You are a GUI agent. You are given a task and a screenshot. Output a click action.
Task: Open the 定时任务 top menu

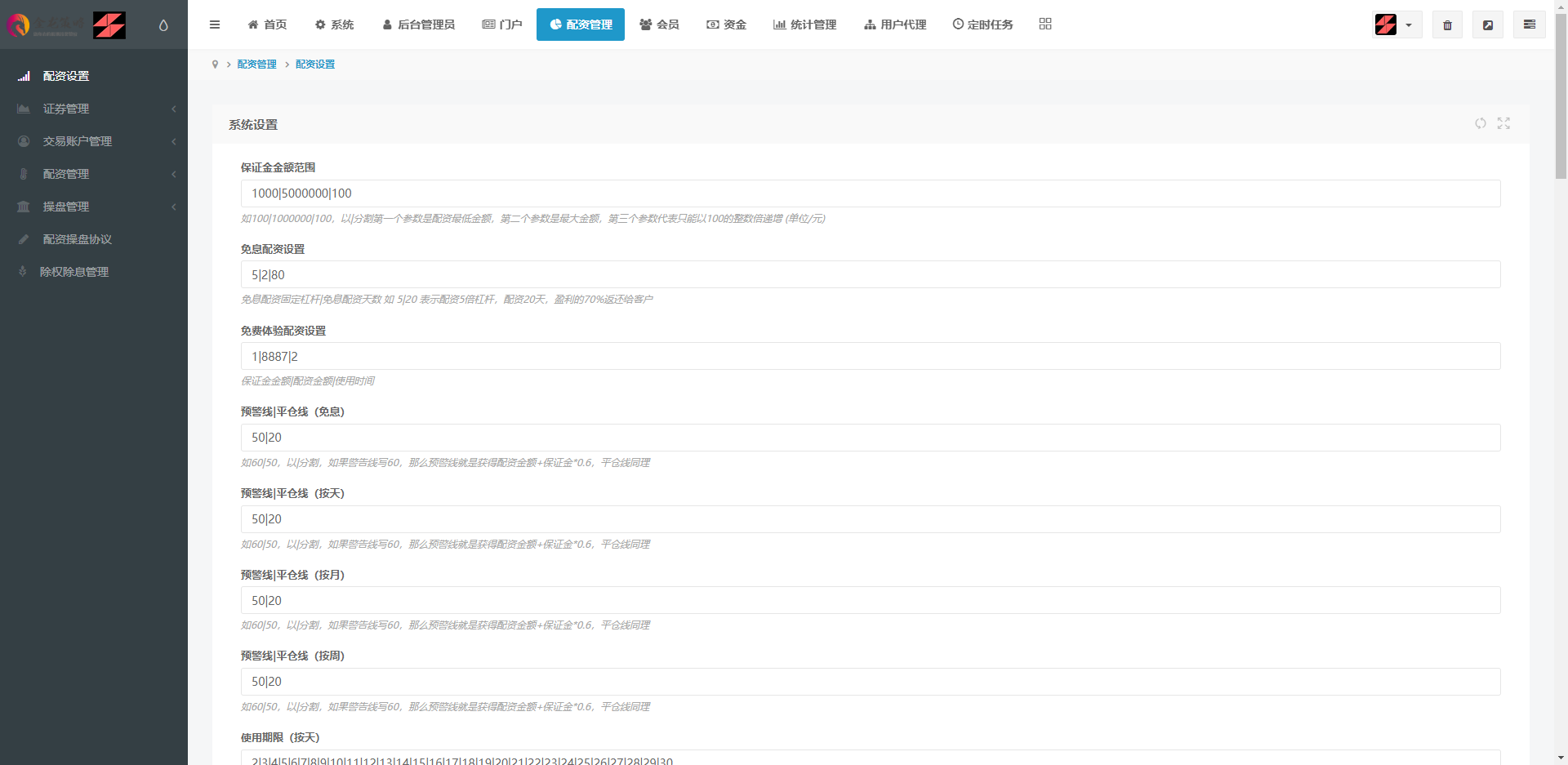point(982,24)
